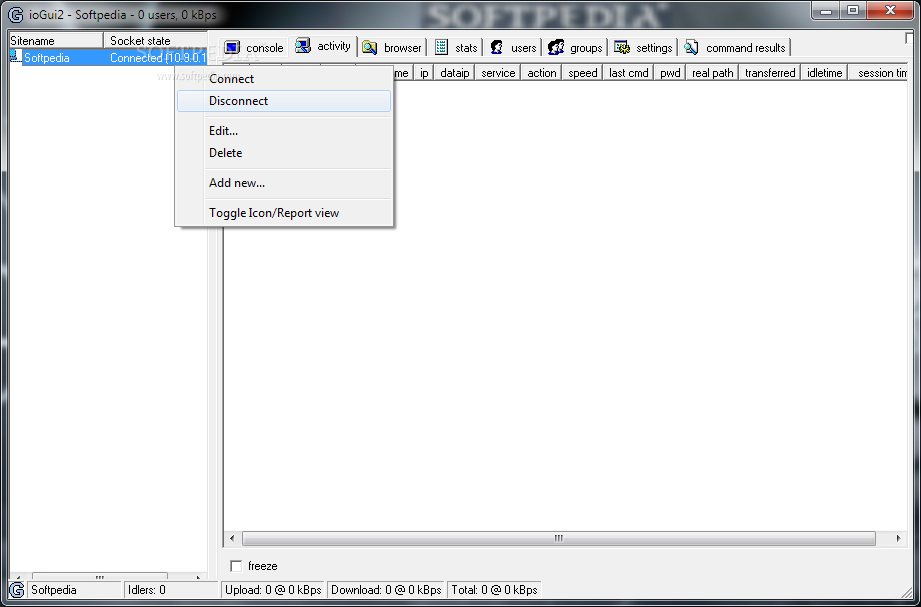Viewport: 921px width, 607px height.
Task: Click the Softpedia site computer icon
Action: (x=16, y=57)
